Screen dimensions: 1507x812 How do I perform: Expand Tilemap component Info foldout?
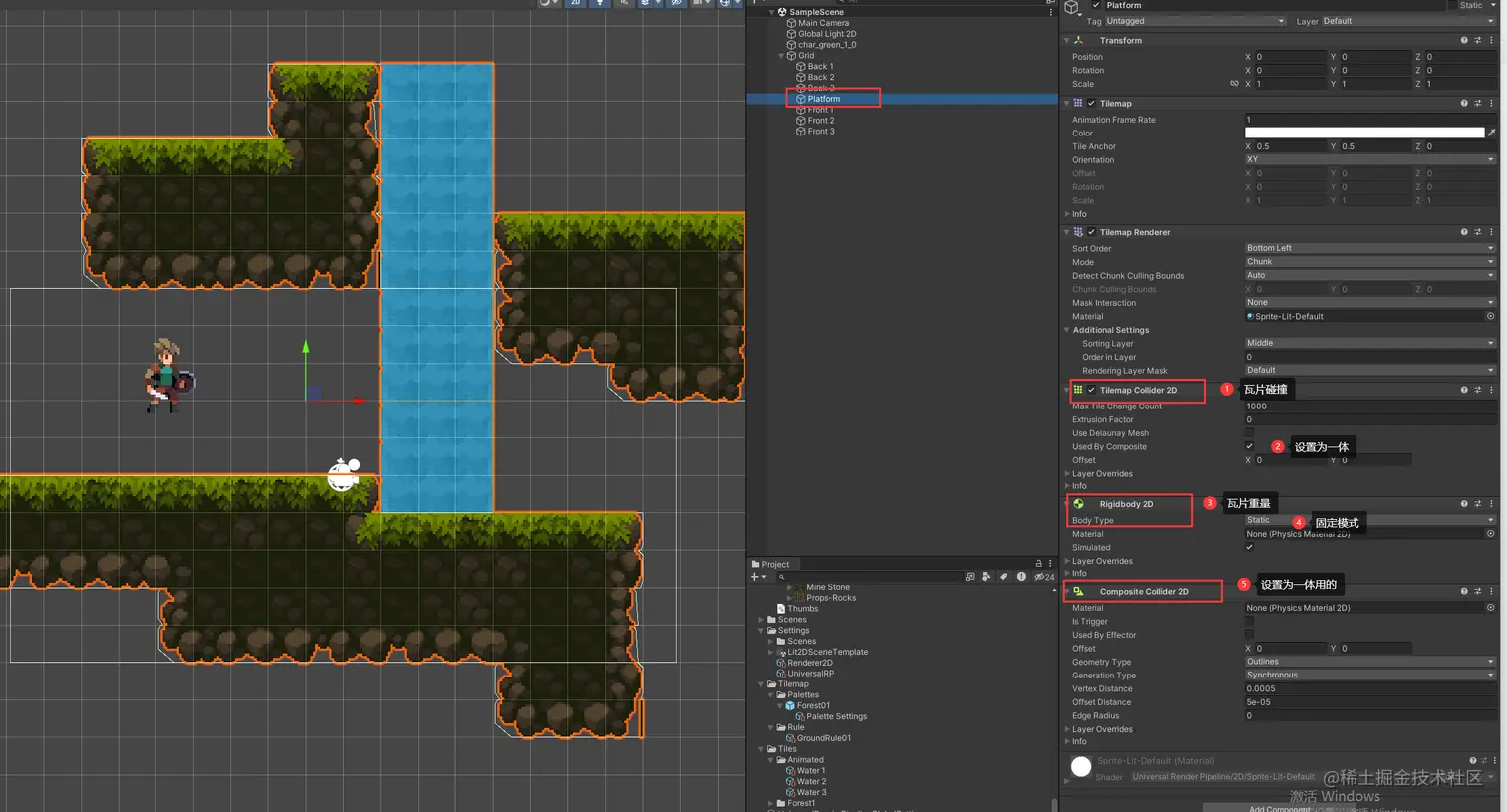pyautogui.click(x=1067, y=214)
